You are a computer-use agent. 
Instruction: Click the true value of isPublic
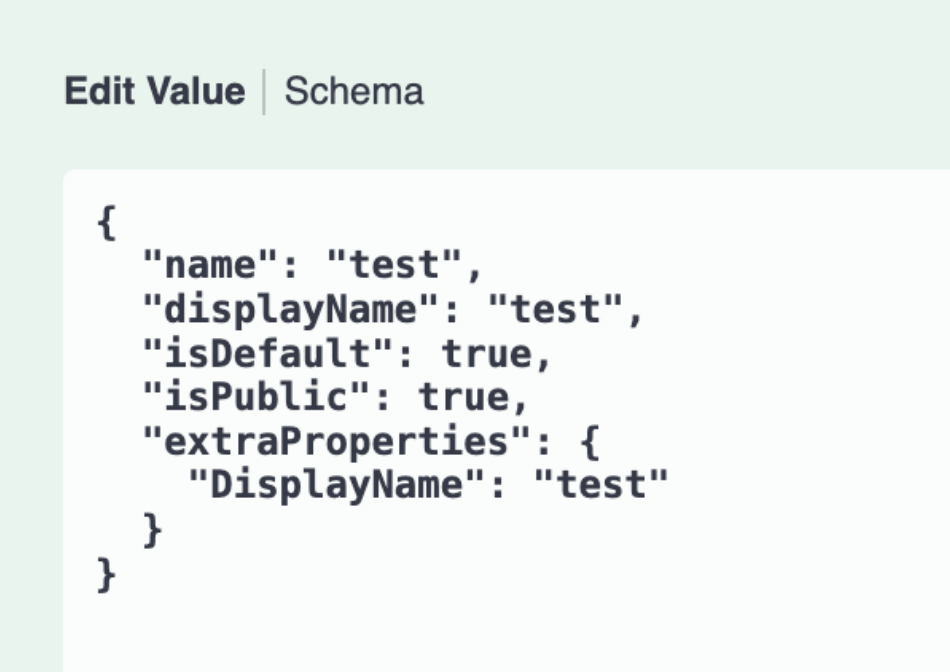[x=462, y=397]
